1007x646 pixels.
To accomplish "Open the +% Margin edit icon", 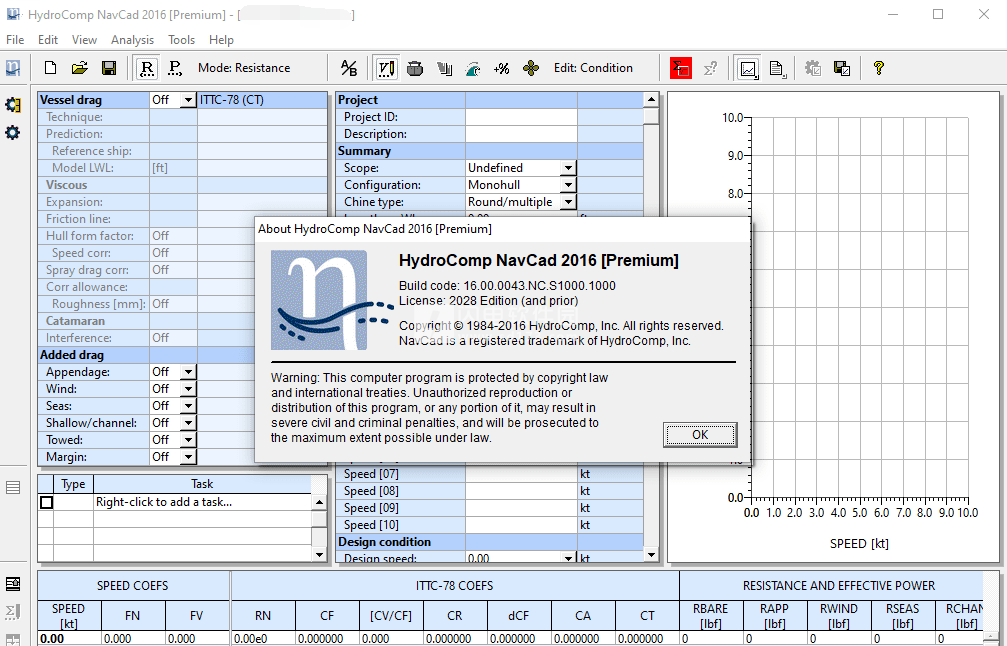I will pos(502,68).
